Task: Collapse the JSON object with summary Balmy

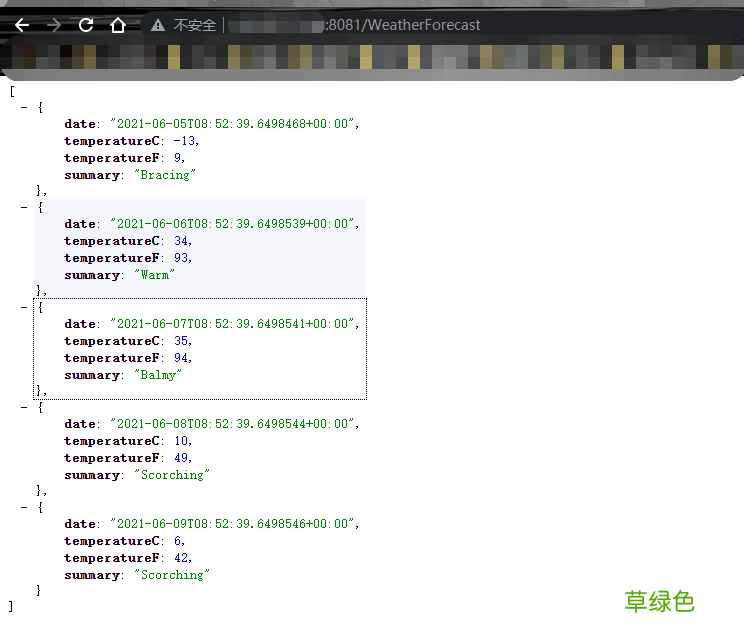Action: click(x=24, y=307)
